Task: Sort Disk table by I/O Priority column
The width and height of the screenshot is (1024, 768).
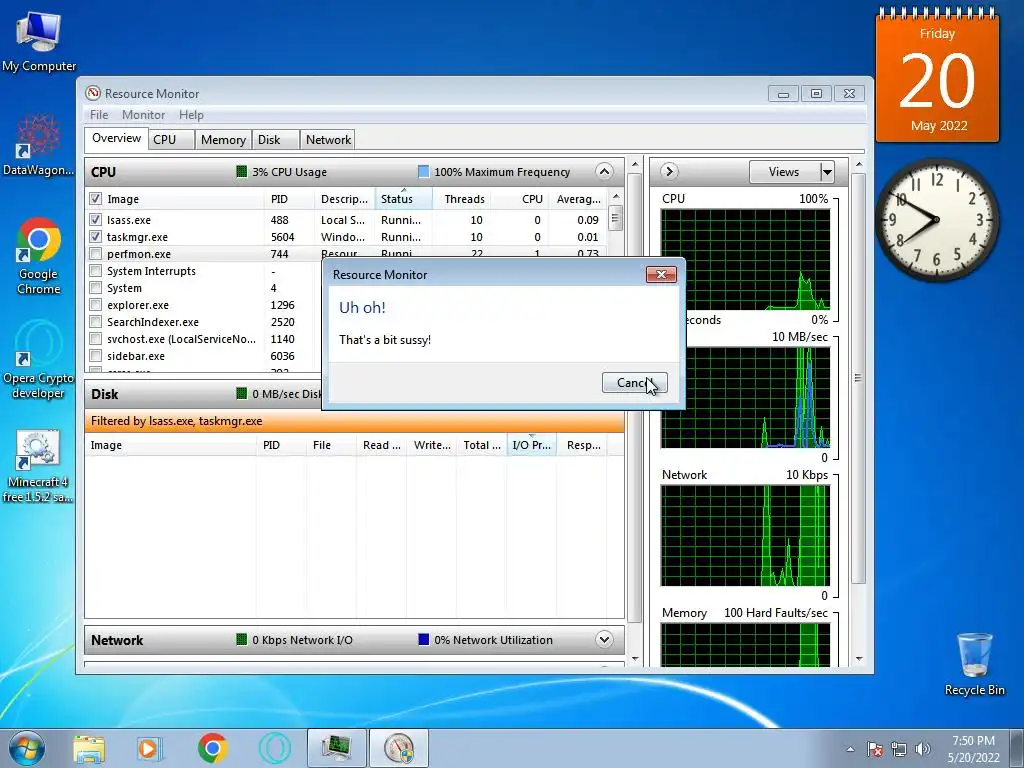Action: click(531, 445)
